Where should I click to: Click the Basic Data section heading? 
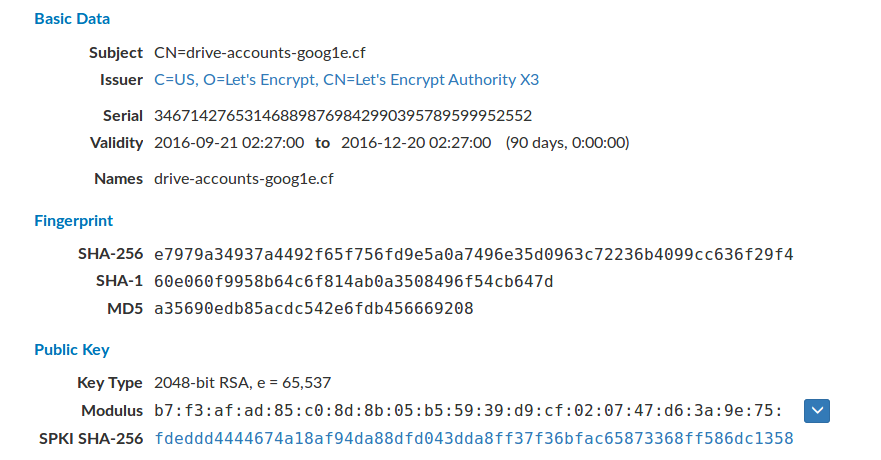click(72, 19)
